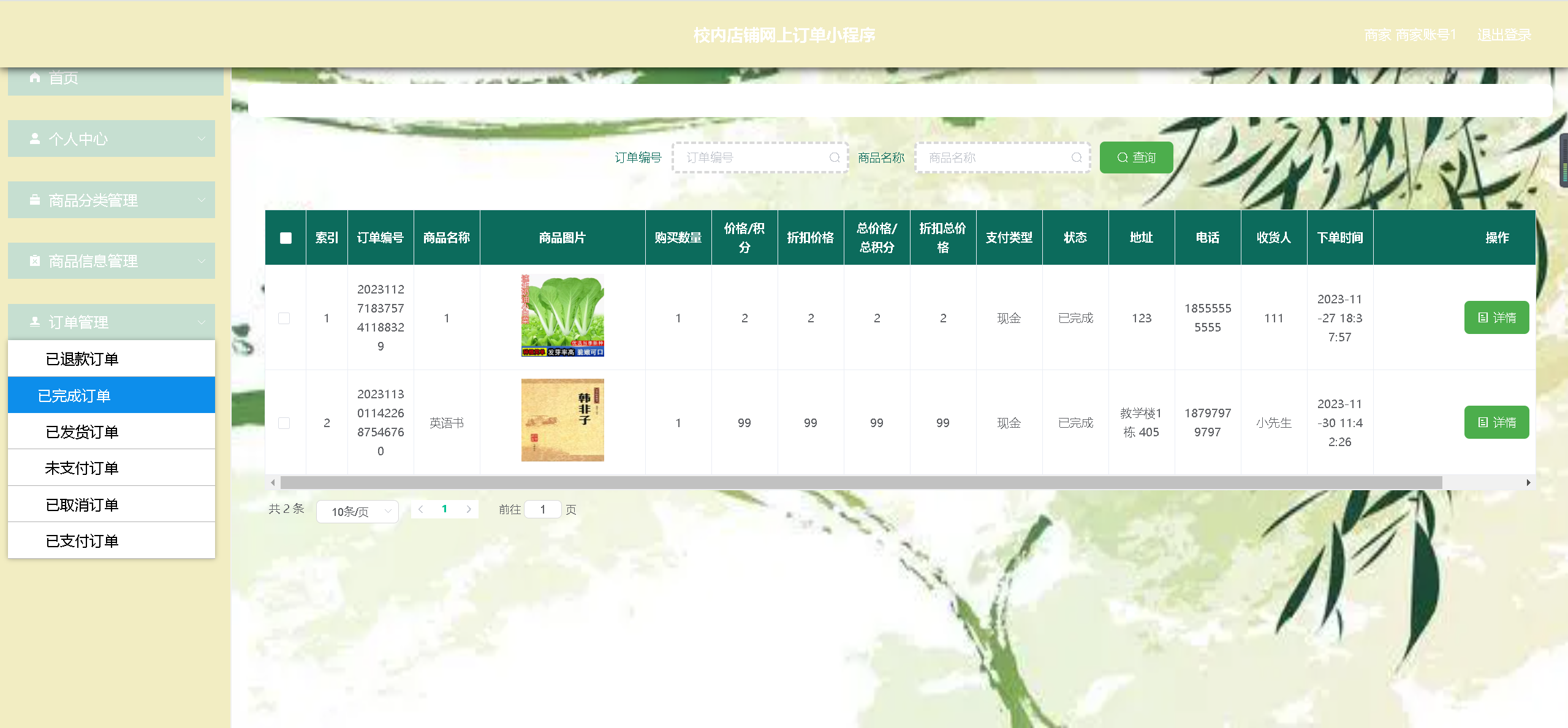Check the first order row checkbox
The image size is (1568, 728).
coord(284,318)
